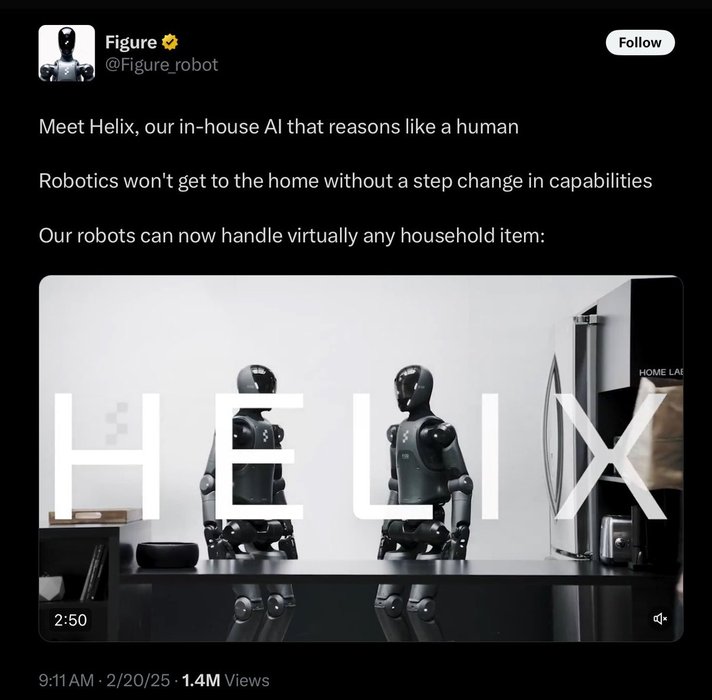Open the Figure profile avatar
The height and width of the screenshot is (700, 712).
[67, 53]
